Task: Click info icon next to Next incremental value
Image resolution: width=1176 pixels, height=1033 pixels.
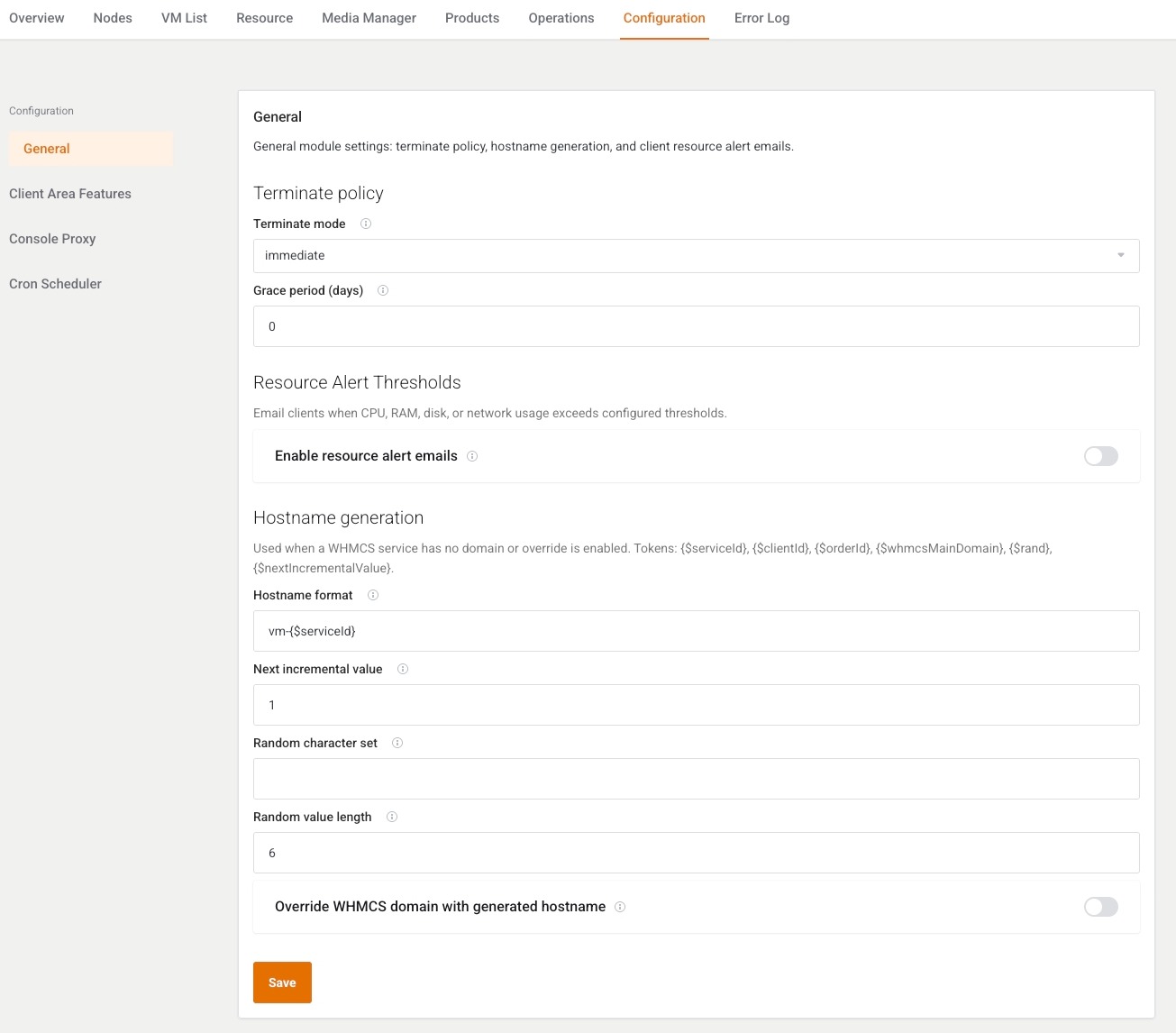Action: tap(403, 669)
